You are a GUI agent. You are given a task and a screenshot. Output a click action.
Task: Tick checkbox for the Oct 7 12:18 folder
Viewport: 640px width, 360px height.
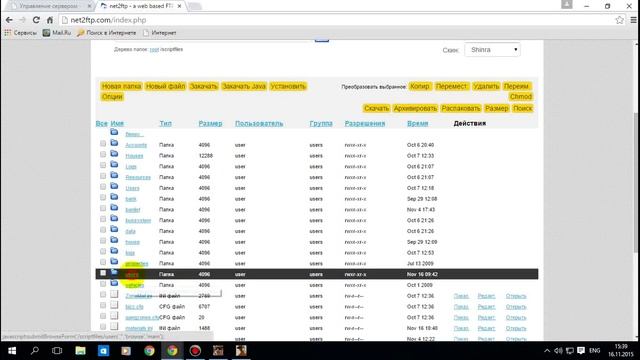click(103, 187)
